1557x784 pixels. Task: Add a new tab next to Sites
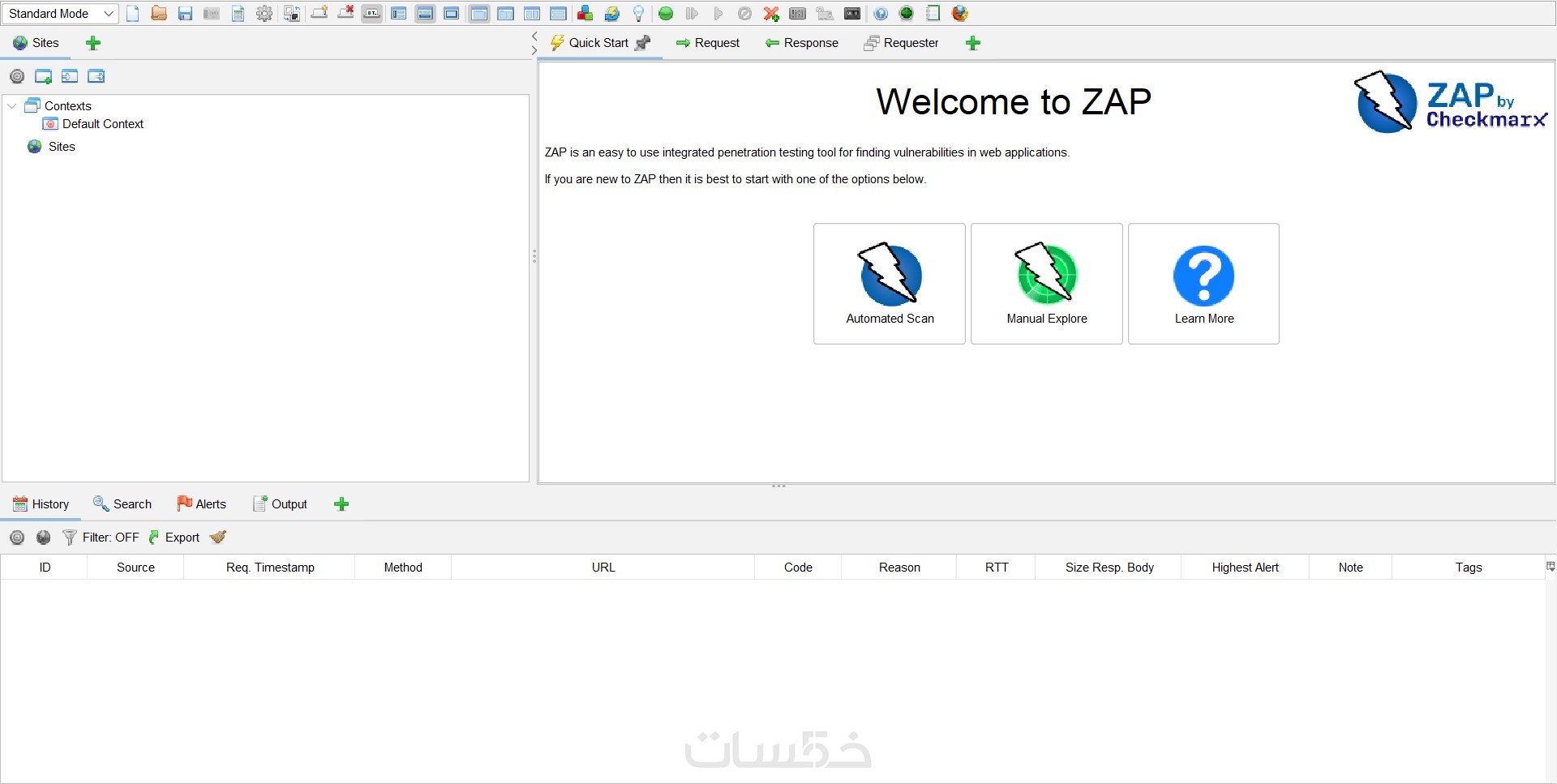93,43
